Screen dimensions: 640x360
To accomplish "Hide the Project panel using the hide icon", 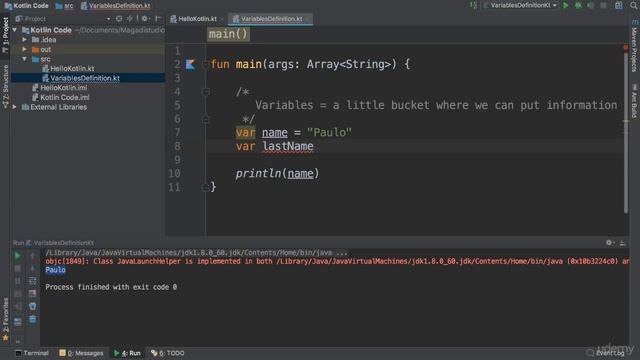I will pyautogui.click(x=158, y=19).
